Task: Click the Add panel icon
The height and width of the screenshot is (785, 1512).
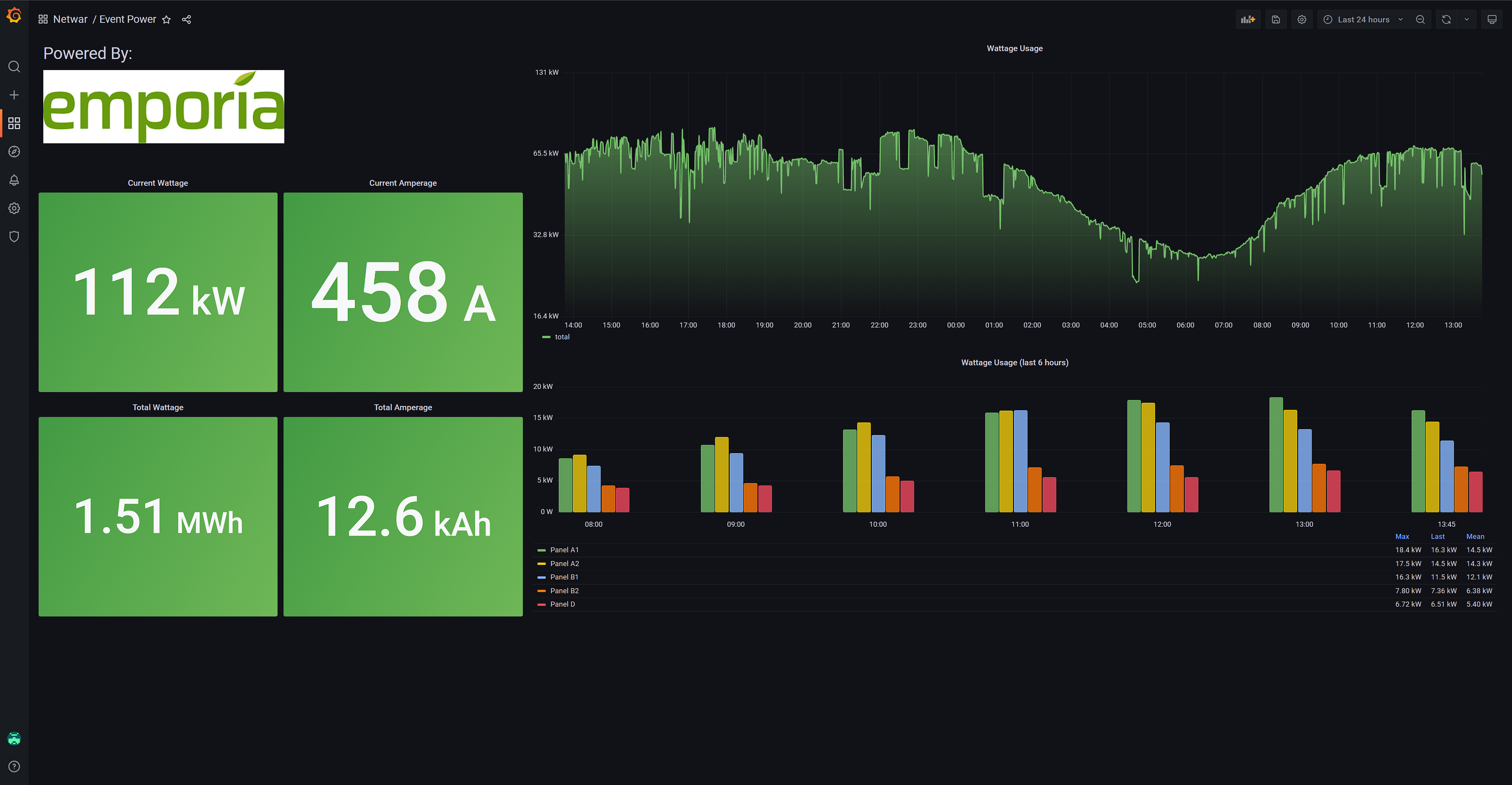Action: point(1247,19)
